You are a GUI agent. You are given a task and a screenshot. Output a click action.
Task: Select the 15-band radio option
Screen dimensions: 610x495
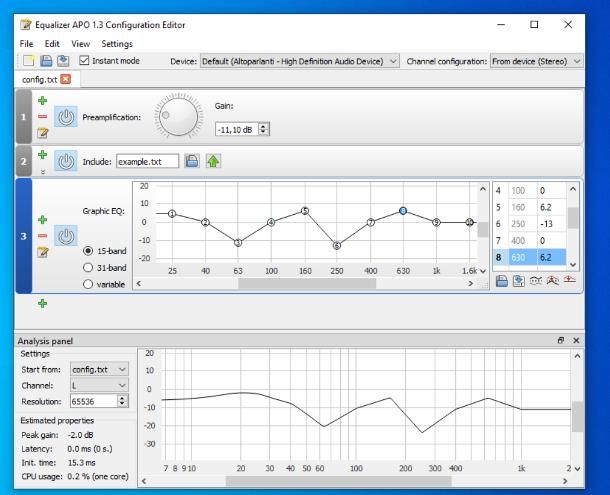pyautogui.click(x=88, y=251)
